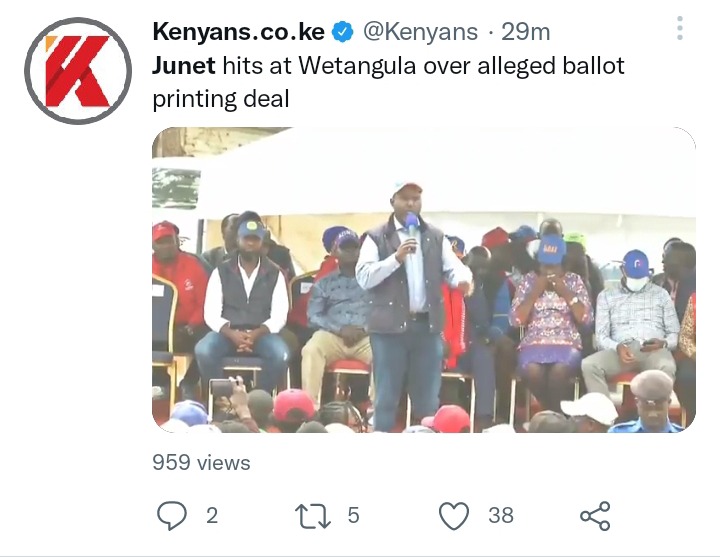Click the reply count 2
720x557 pixels.
tap(212, 516)
